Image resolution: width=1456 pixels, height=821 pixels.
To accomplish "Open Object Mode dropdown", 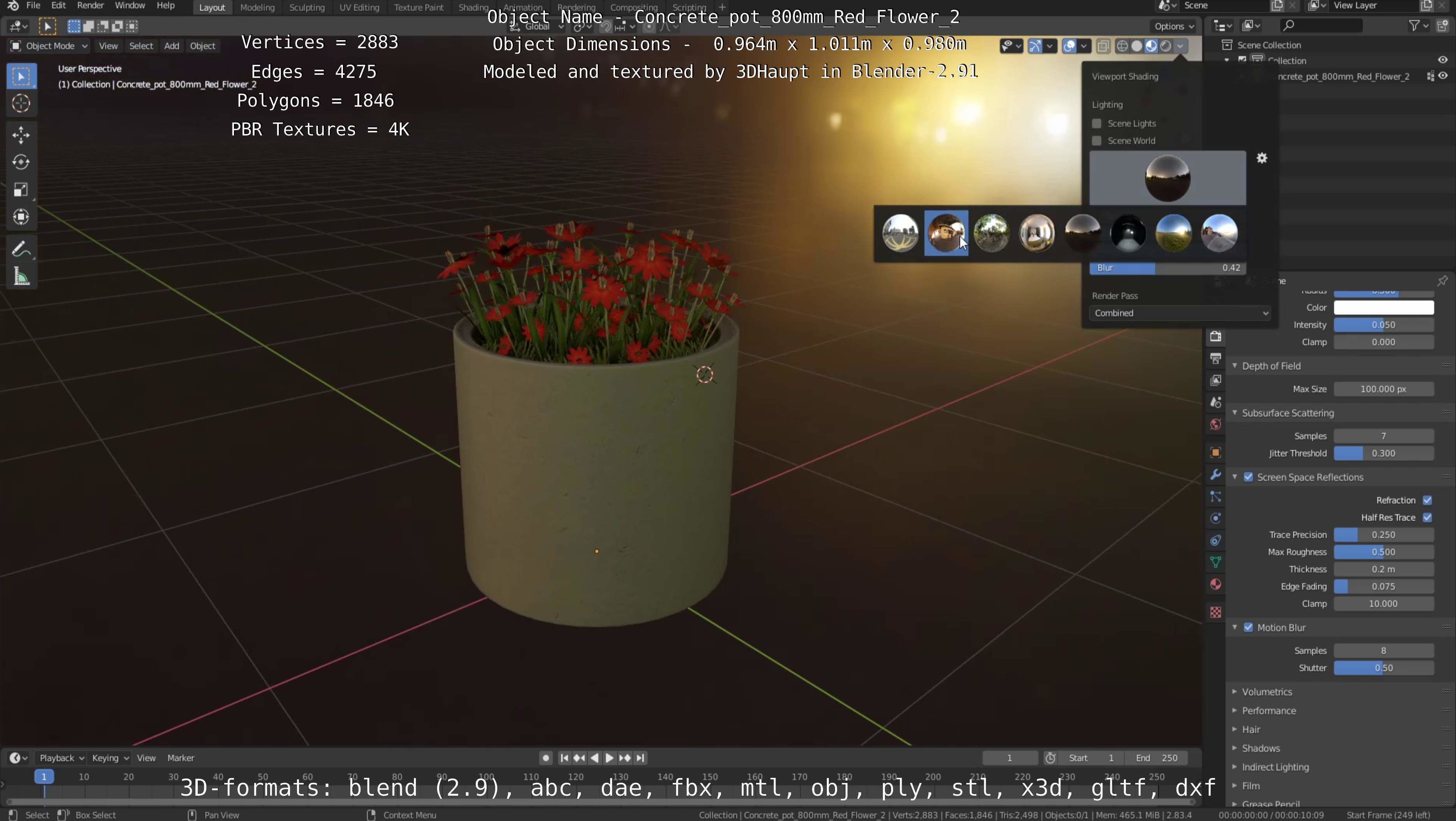I will (x=49, y=46).
